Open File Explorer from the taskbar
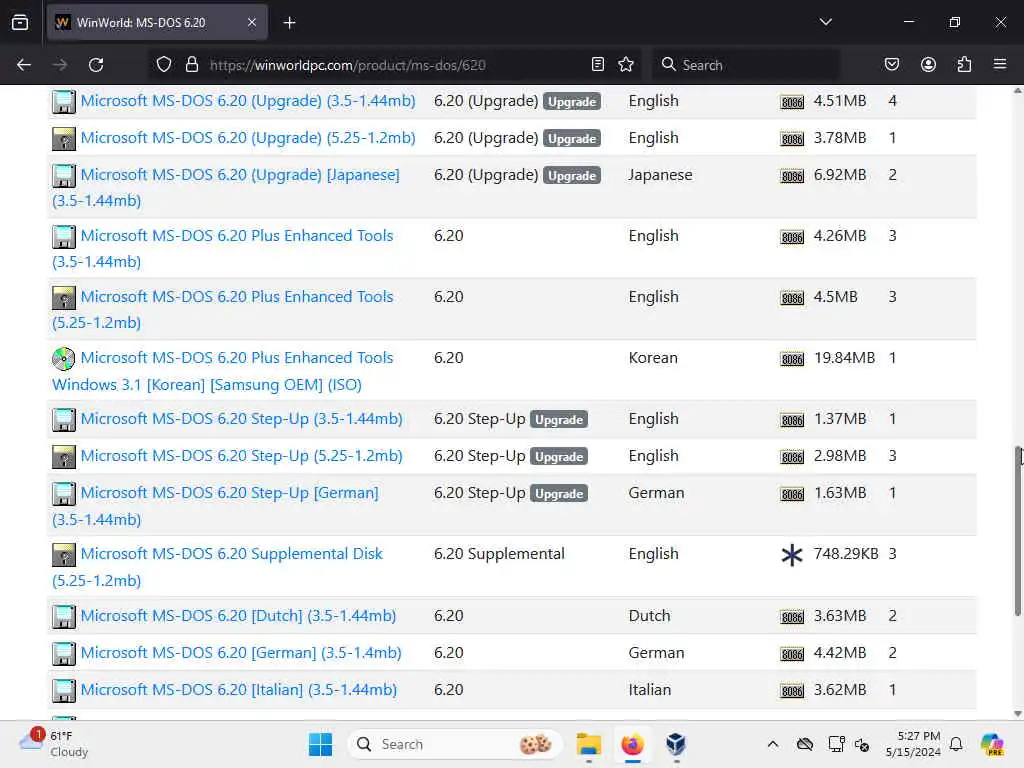The width and height of the screenshot is (1024, 768). [588, 744]
